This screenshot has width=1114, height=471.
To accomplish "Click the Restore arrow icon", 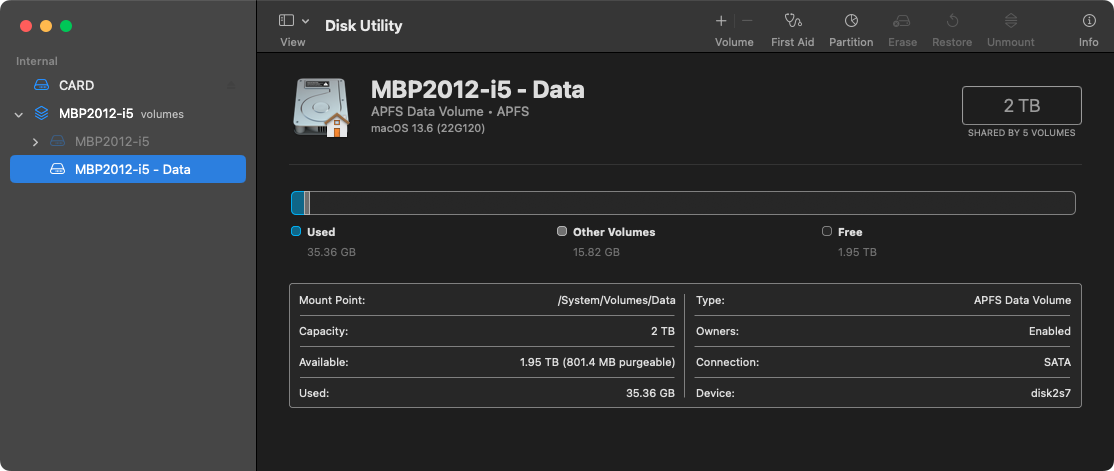I will tap(952, 21).
